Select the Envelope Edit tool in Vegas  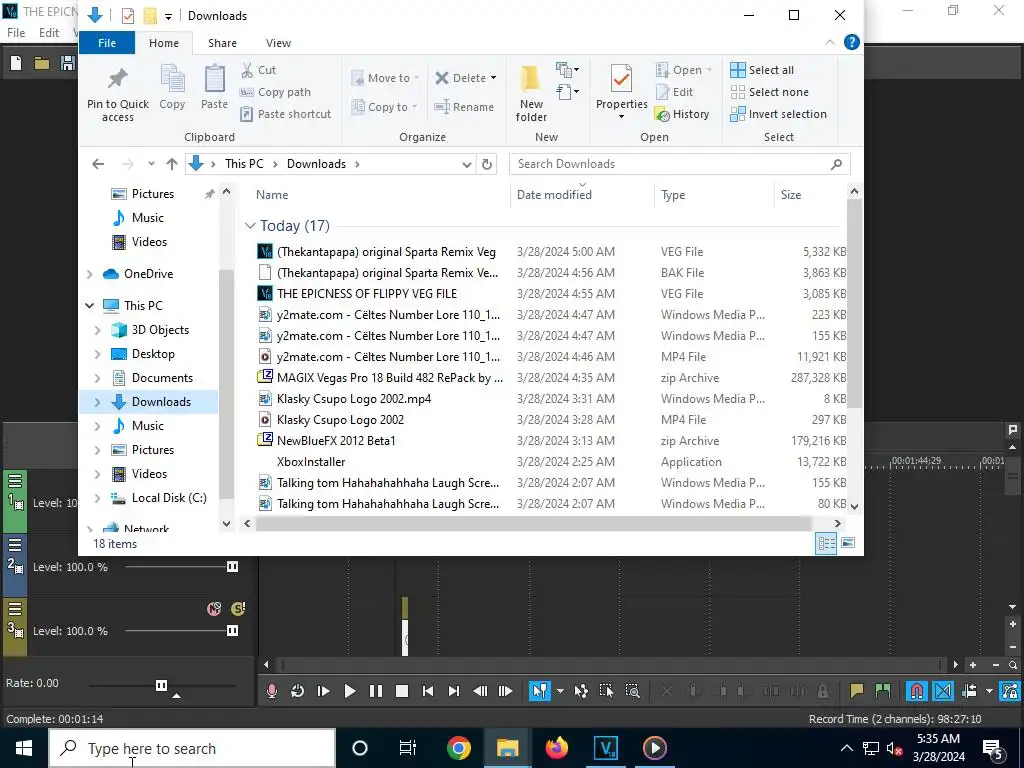coord(581,691)
